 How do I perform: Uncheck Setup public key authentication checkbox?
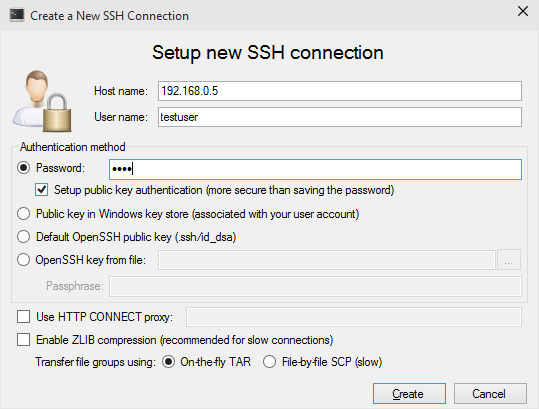click(42, 190)
